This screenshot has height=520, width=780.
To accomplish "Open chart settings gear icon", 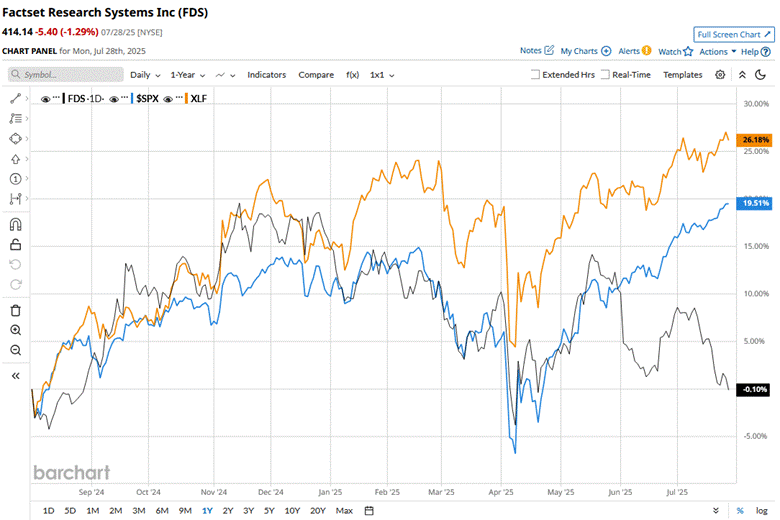I will [x=720, y=75].
